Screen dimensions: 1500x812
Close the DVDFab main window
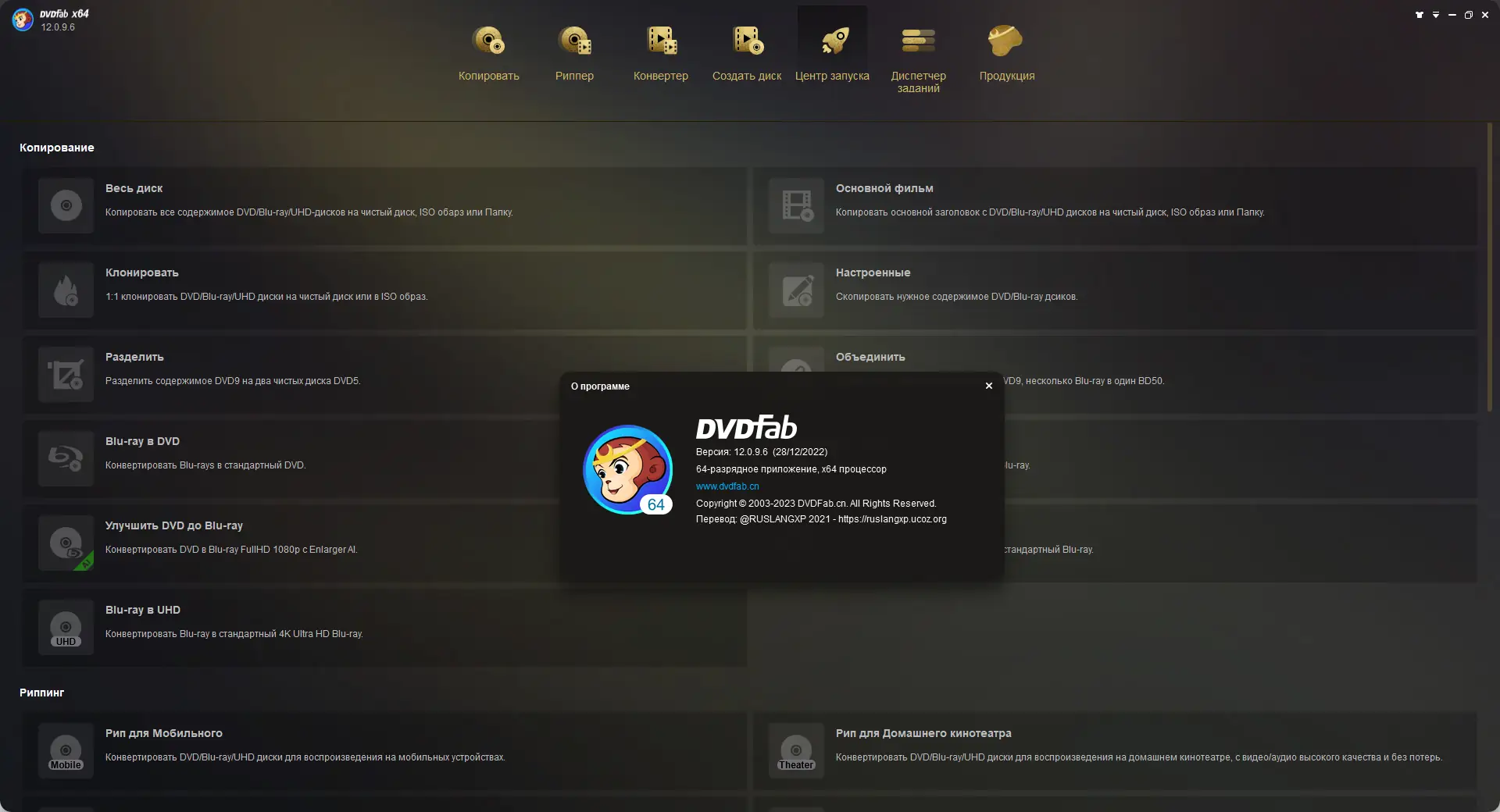(1485, 15)
